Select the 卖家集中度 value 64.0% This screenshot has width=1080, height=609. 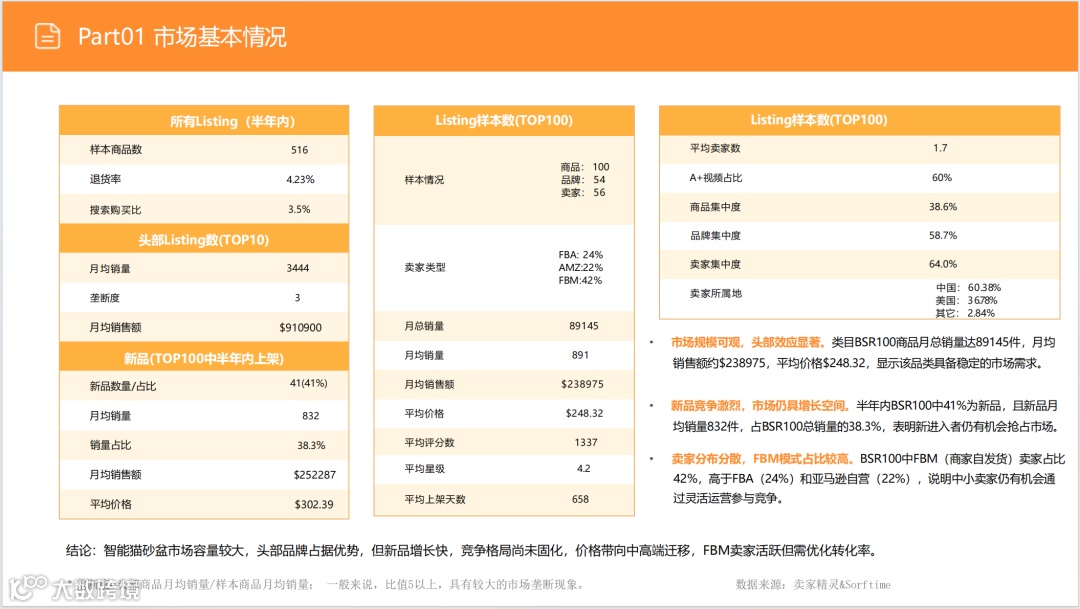tap(943, 264)
